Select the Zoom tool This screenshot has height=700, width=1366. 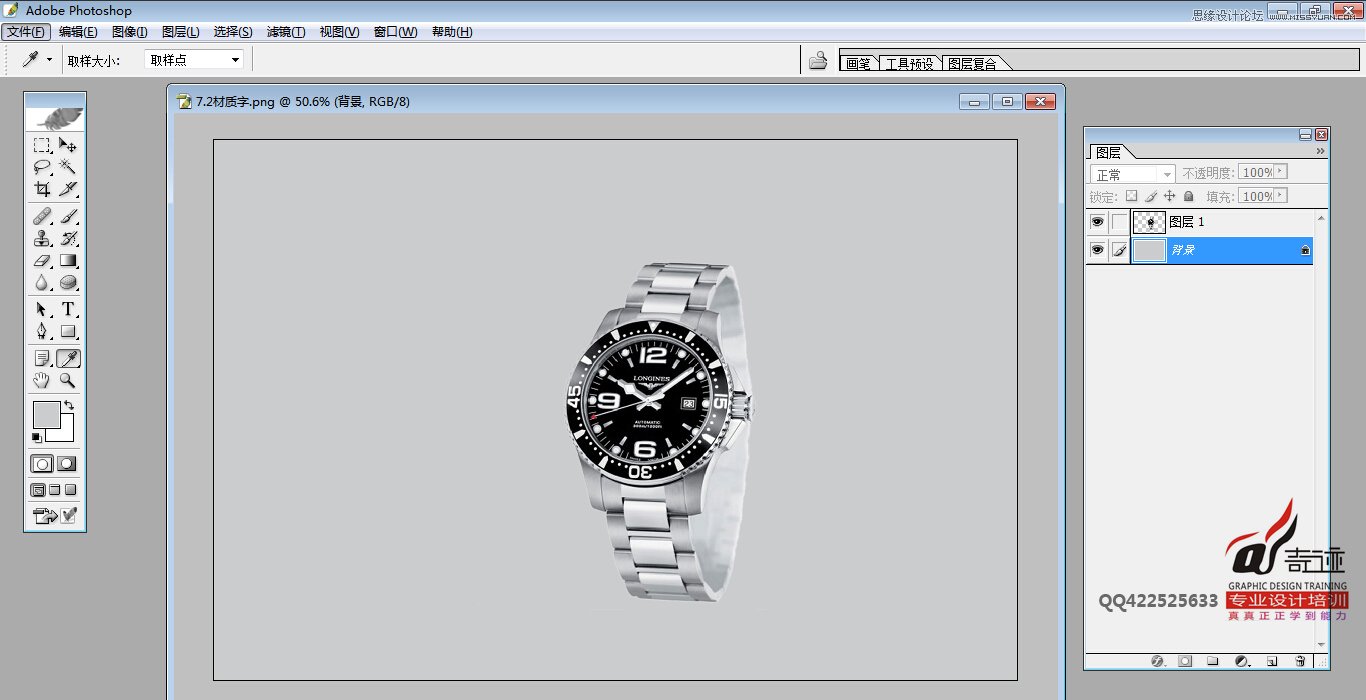(68, 380)
